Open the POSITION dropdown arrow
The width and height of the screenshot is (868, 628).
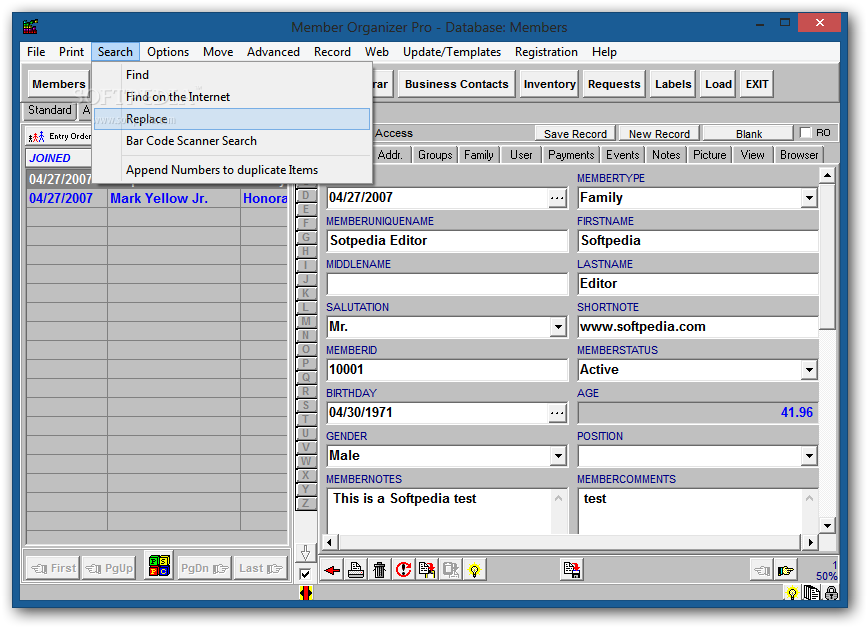809,456
